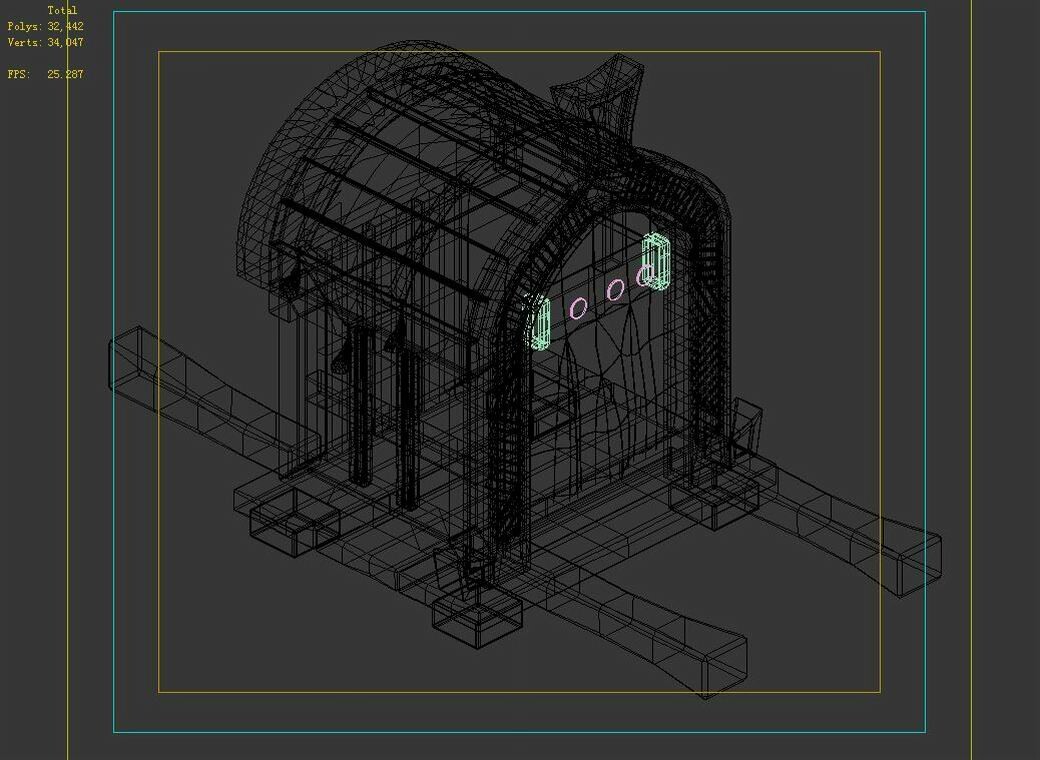Select the leftmost pink circle object
Viewport: 1040px width, 760px height.
[x=578, y=308]
